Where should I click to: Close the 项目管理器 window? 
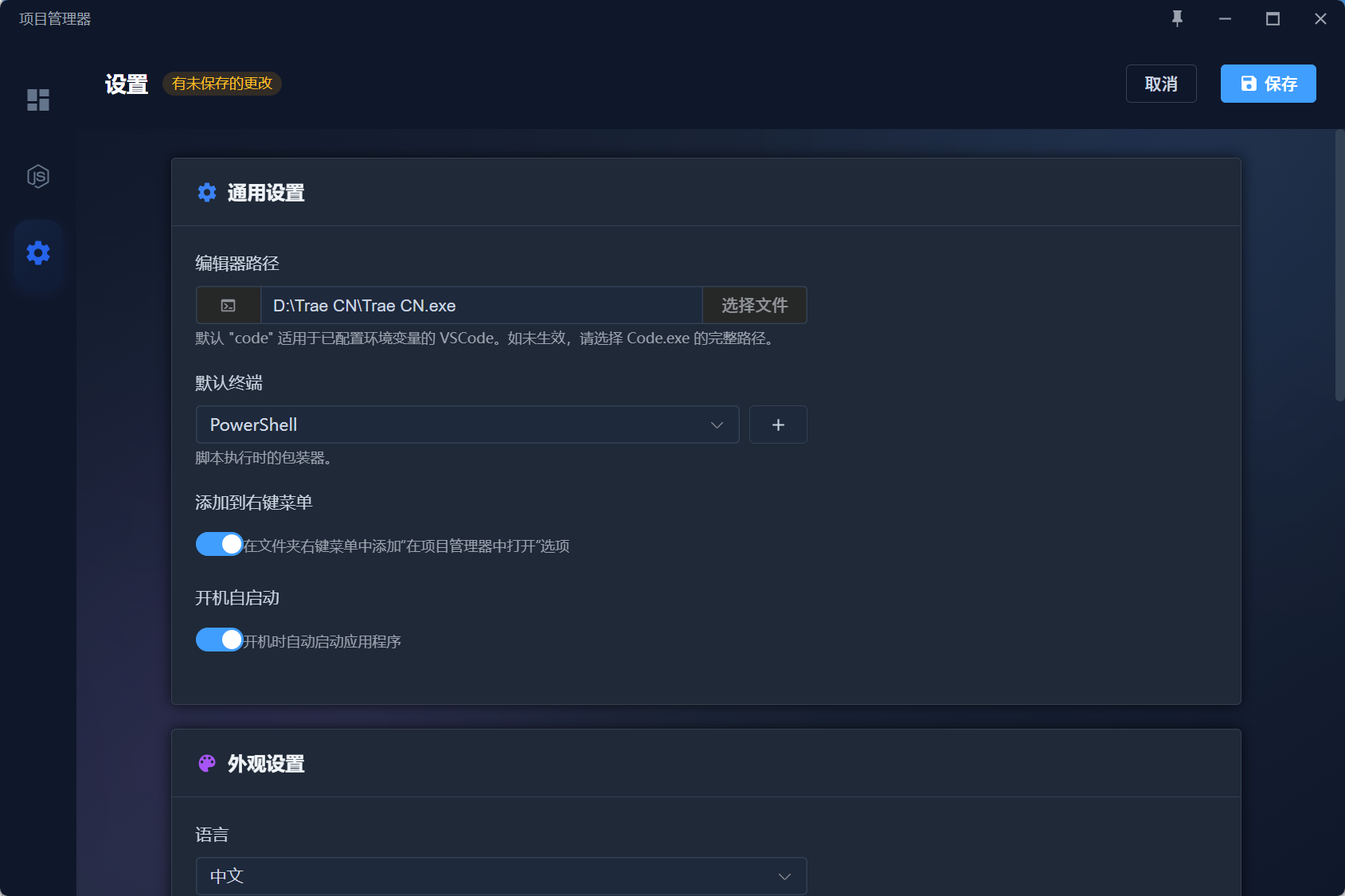click(x=1320, y=18)
